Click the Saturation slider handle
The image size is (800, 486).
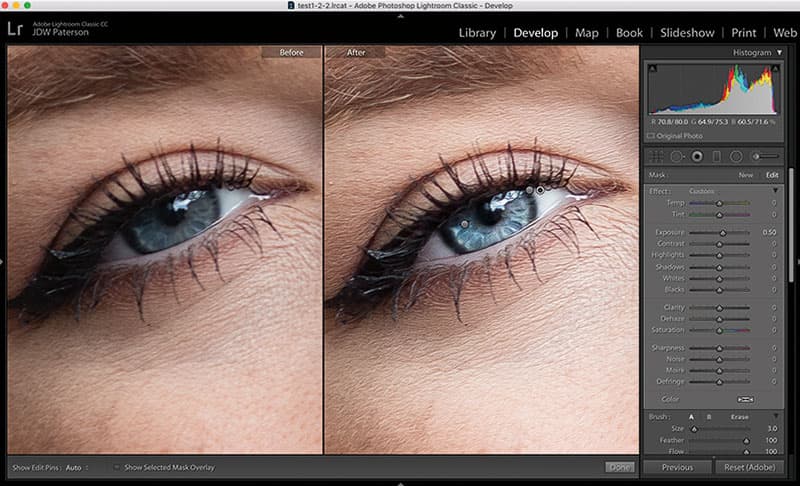(719, 330)
